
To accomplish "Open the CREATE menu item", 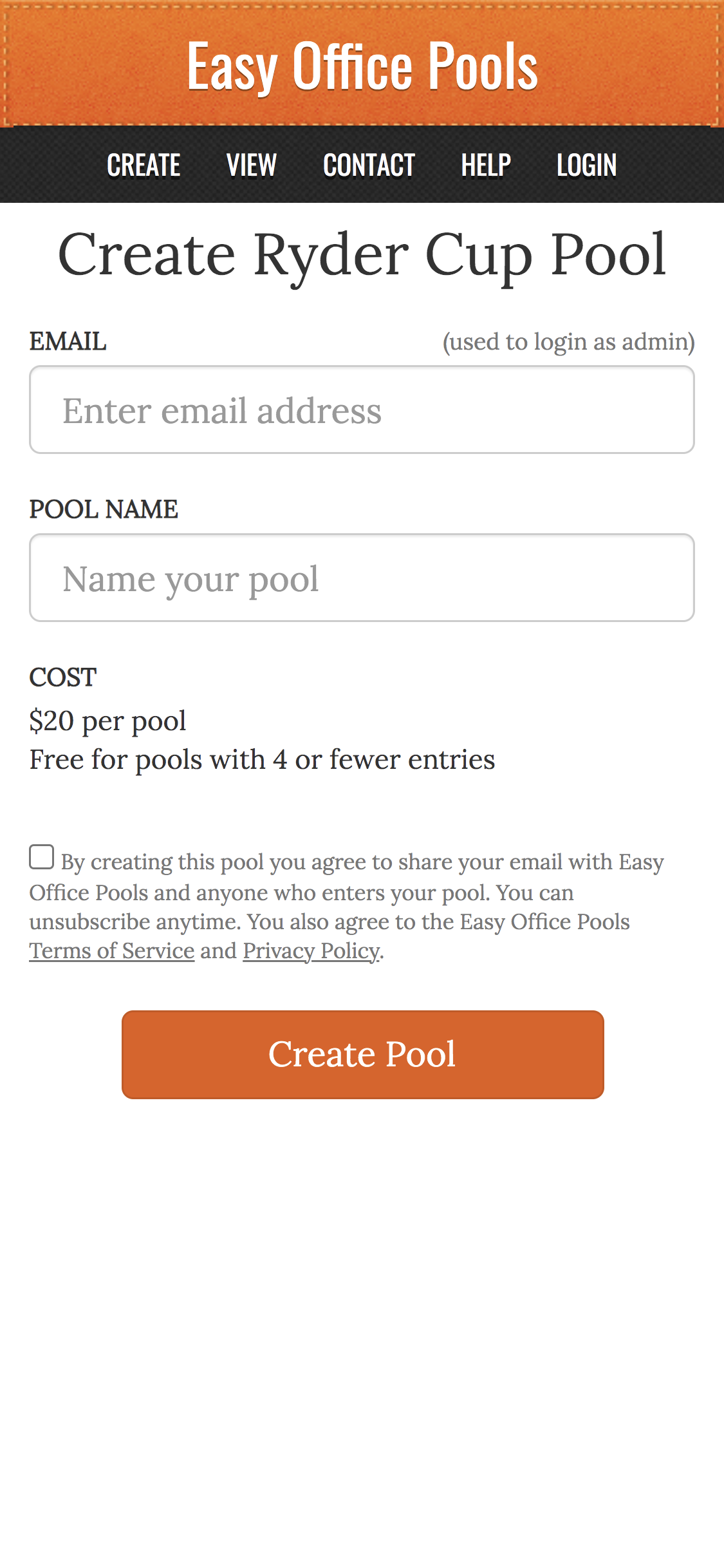I will click(144, 165).
